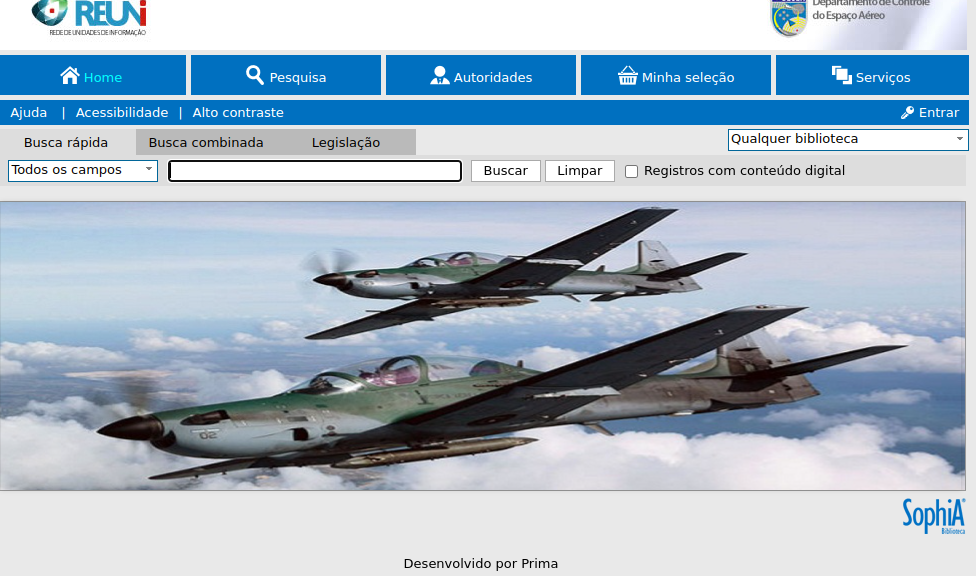The width and height of the screenshot is (976, 576).
Task: Click the key icon beside Entrar
Action: (907, 113)
